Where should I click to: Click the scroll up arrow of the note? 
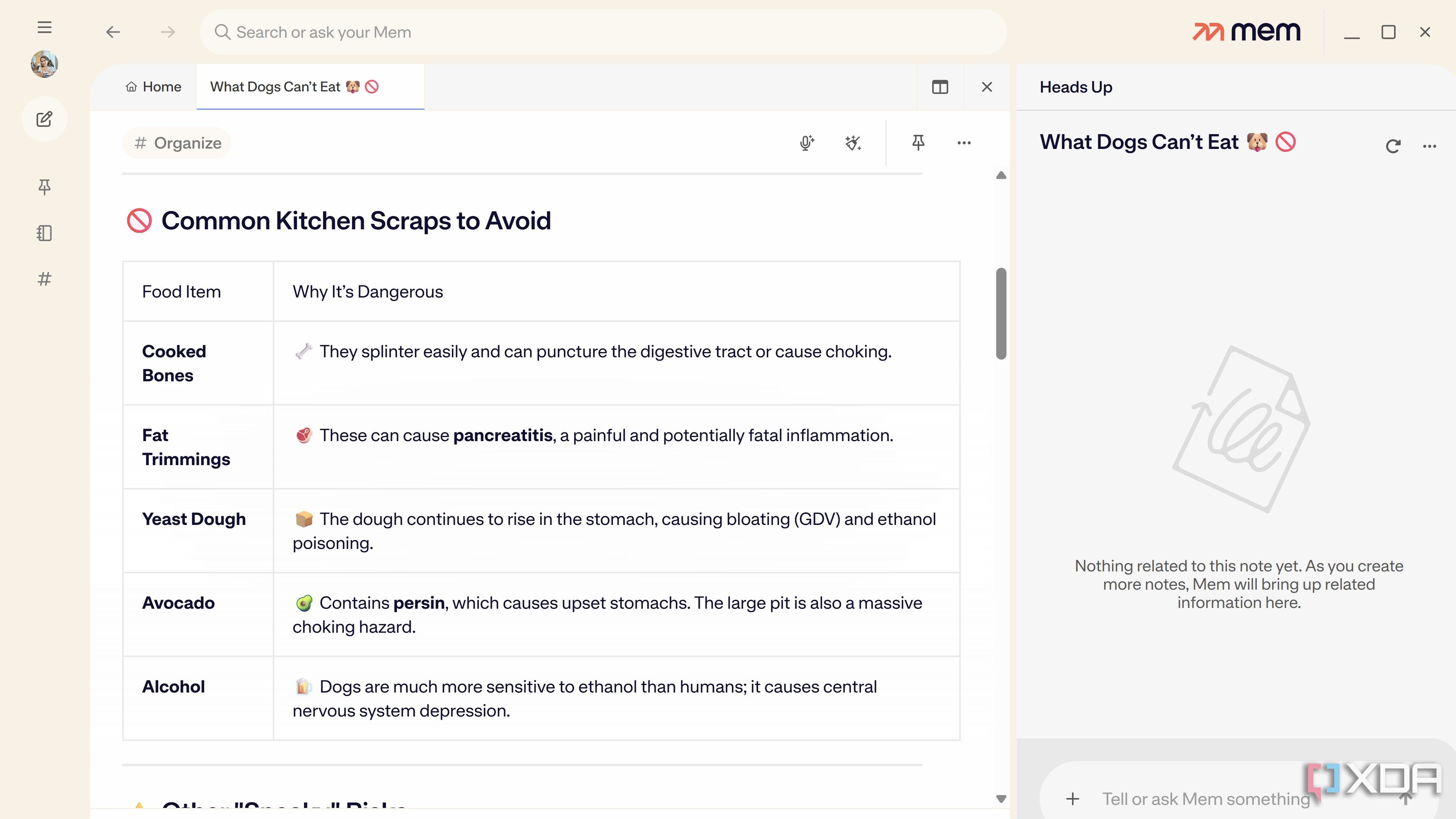1001,175
